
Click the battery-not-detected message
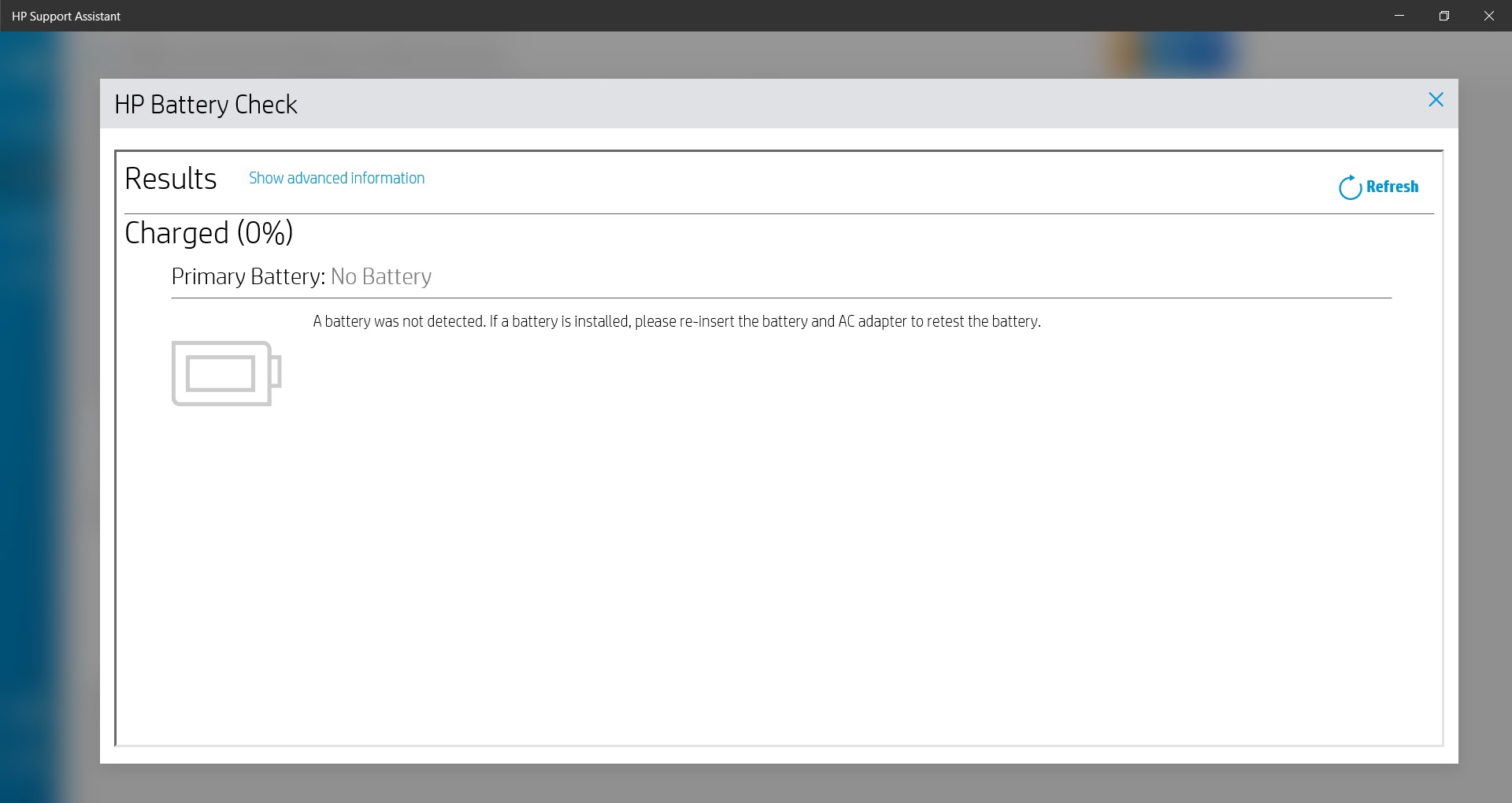tap(676, 321)
